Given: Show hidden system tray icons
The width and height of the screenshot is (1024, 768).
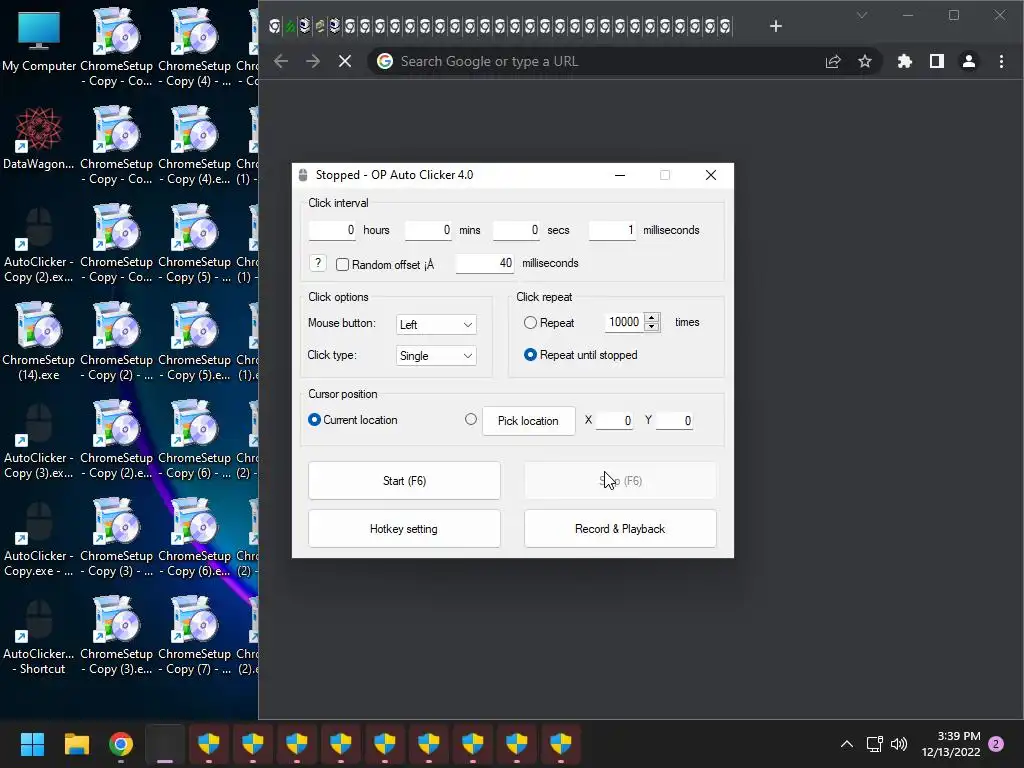Looking at the screenshot, I should (x=846, y=744).
